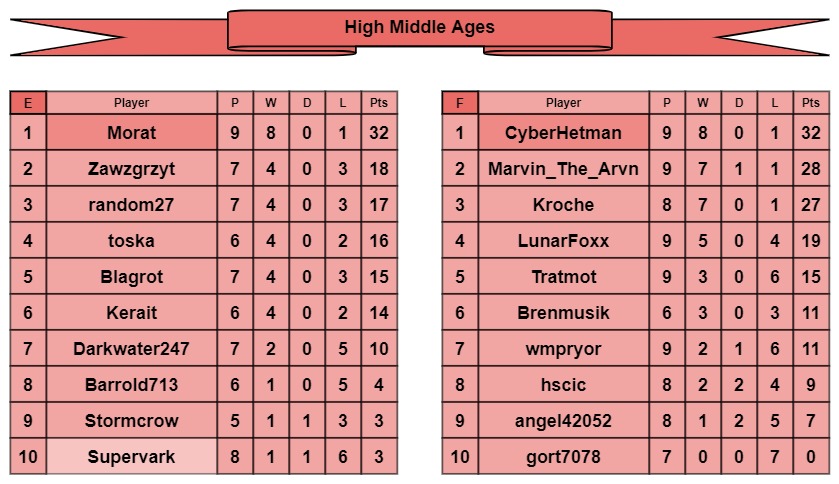
Task: Select the gort7078 player cell
Action: (x=563, y=457)
